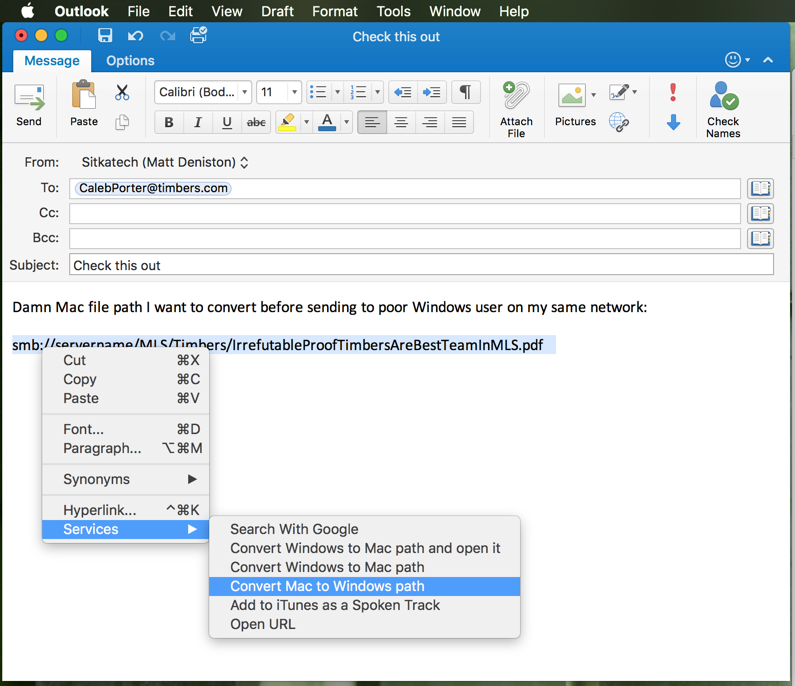Toggle Italic formatting
Screen dimensions: 795x686
tap(198, 122)
